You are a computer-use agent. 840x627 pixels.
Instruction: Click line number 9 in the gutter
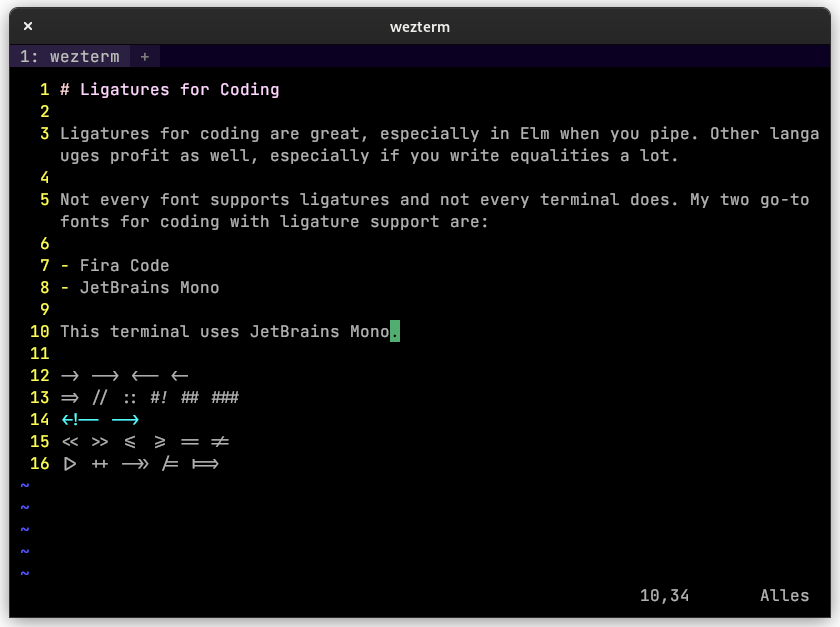[44, 309]
